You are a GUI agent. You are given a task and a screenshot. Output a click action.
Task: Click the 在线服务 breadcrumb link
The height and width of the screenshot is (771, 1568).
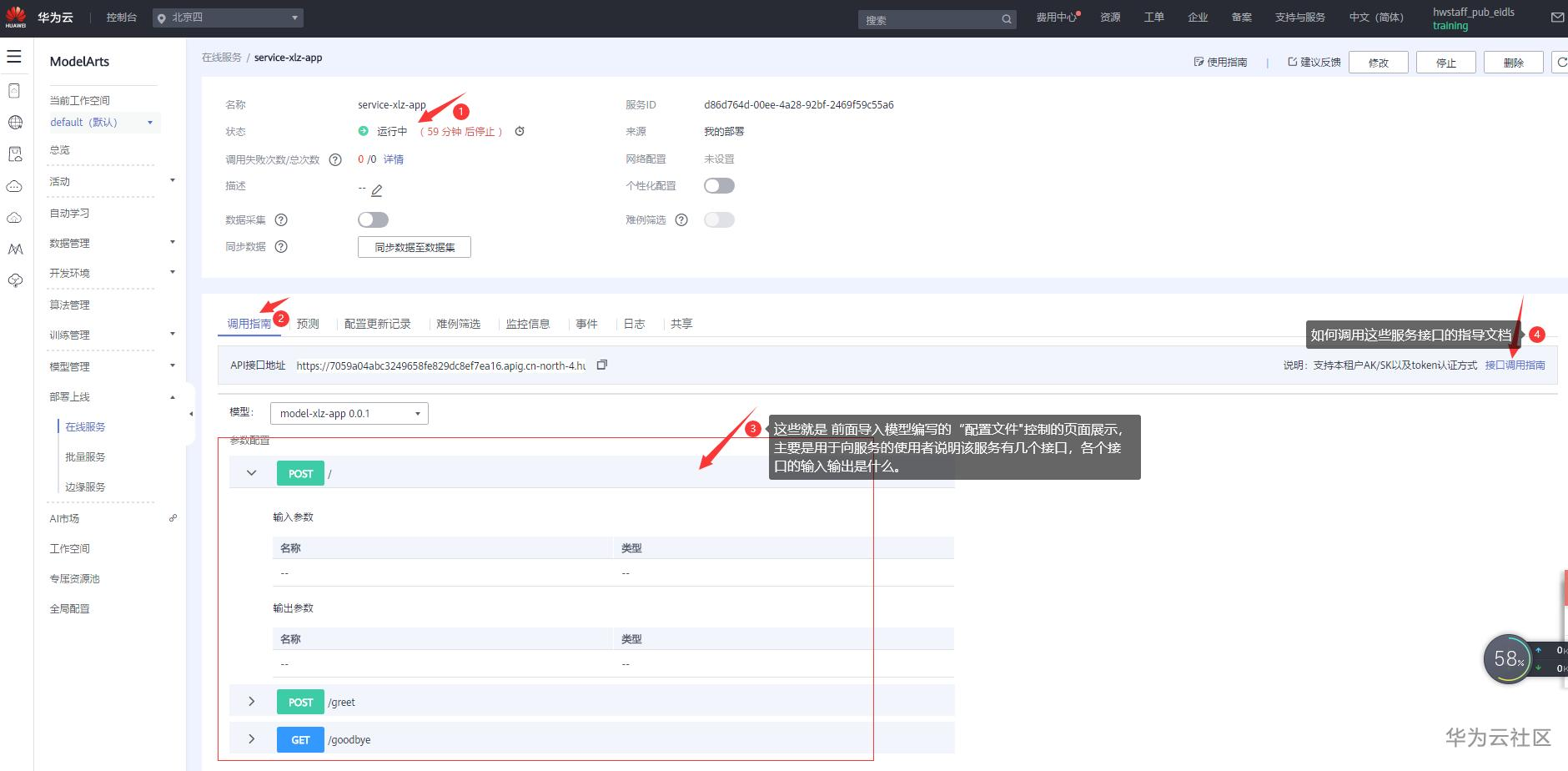click(222, 58)
